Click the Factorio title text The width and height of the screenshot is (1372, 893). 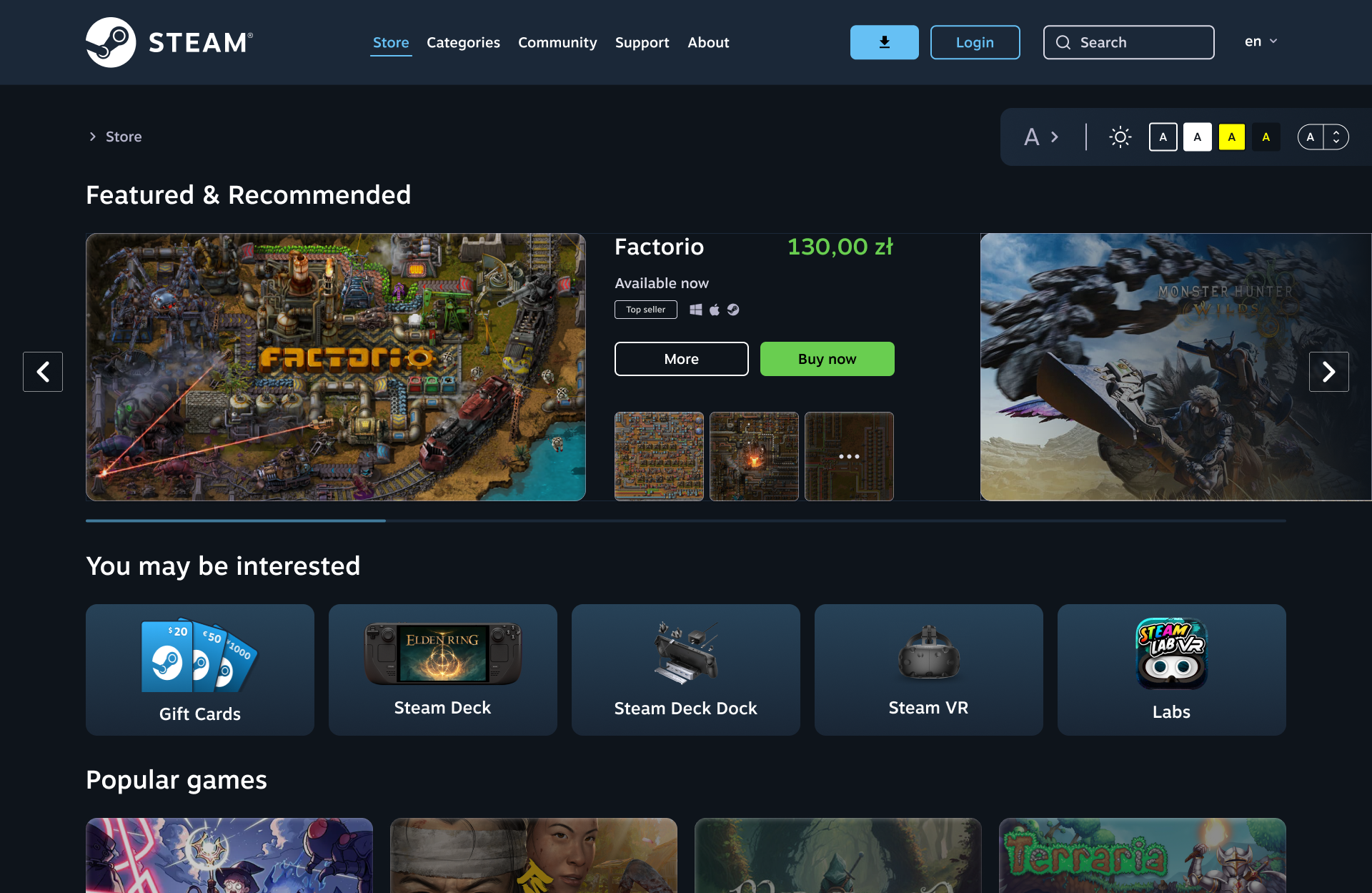tap(659, 247)
